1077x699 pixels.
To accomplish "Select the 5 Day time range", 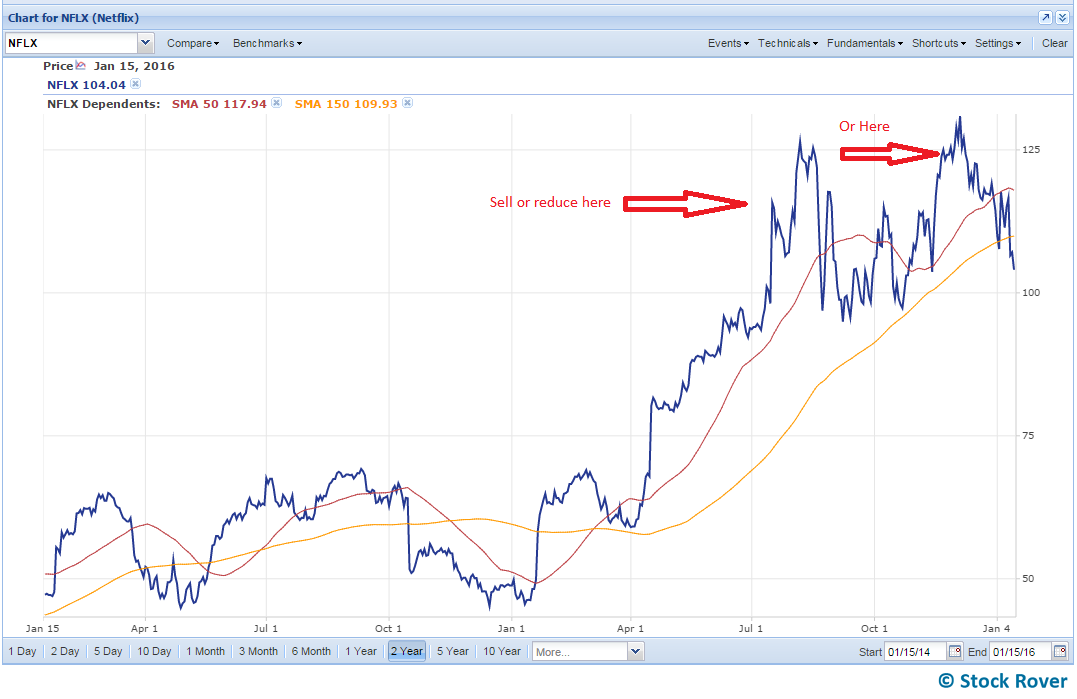I will 108,651.
